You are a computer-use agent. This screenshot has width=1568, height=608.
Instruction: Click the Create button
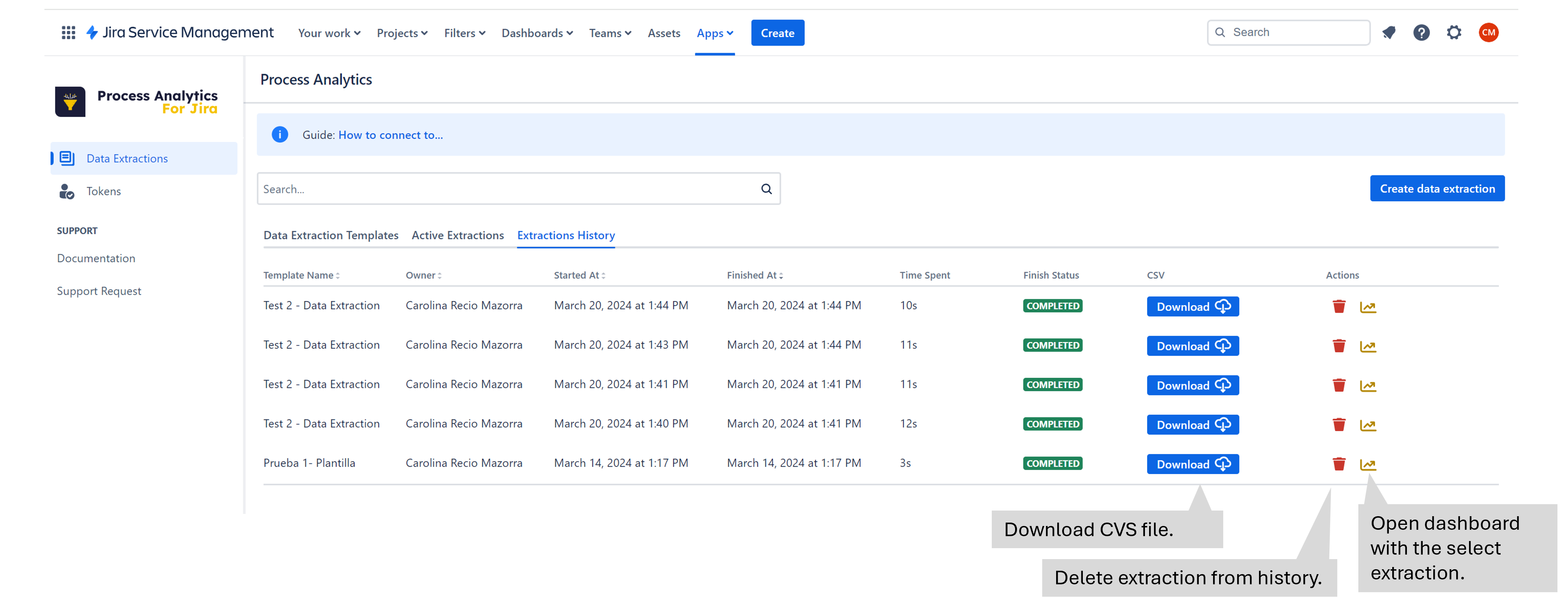pos(777,33)
